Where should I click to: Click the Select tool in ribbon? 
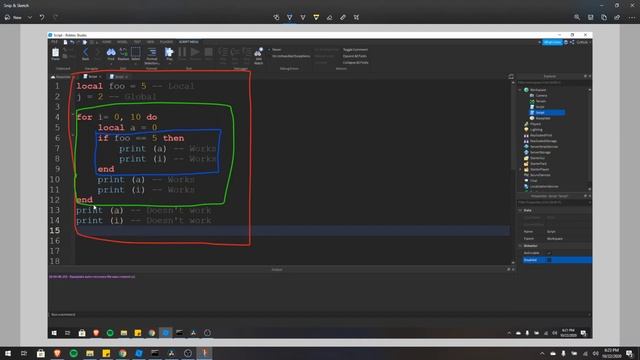point(136,53)
